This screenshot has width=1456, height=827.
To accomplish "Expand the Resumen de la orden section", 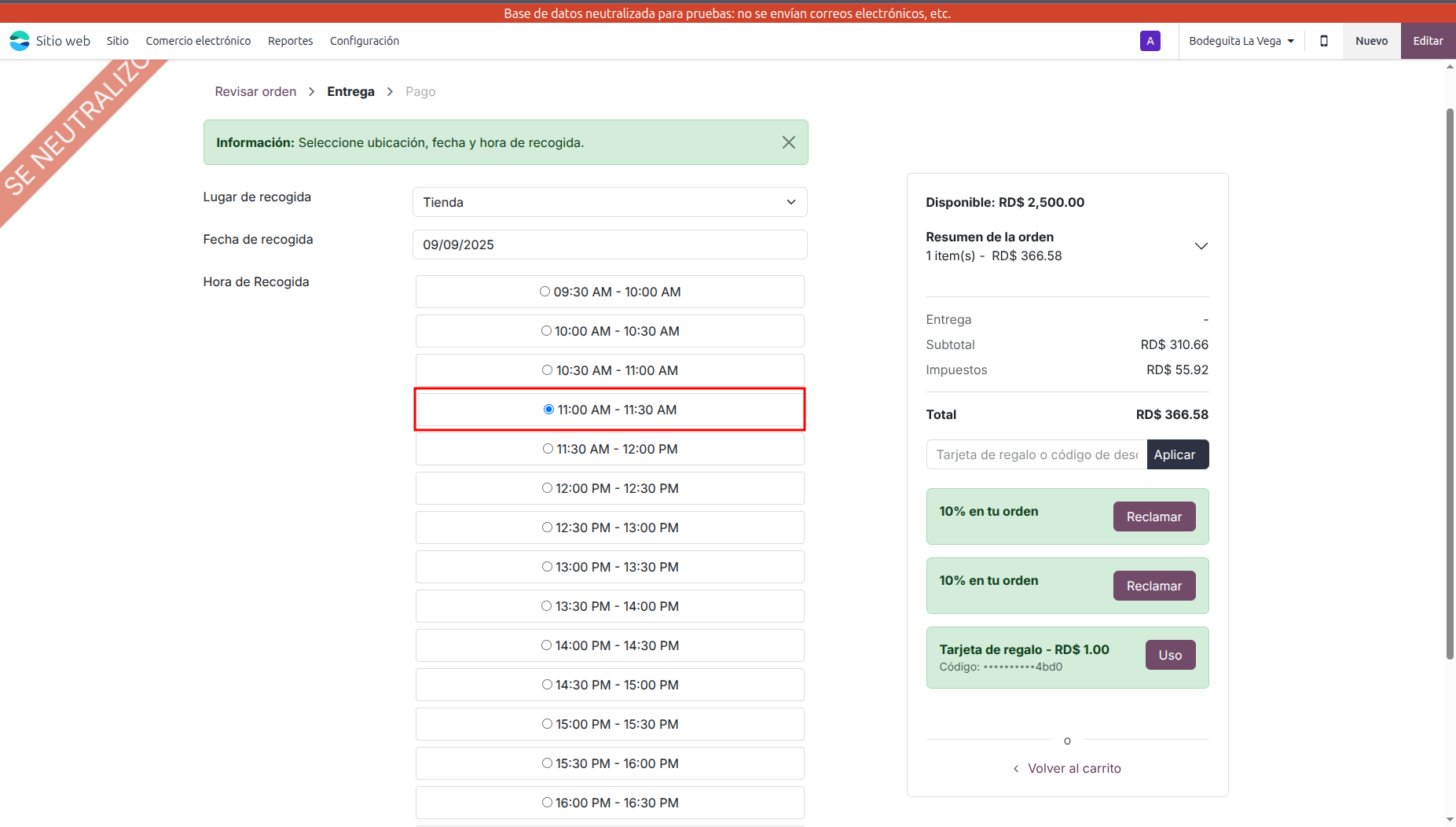I will (1201, 246).
